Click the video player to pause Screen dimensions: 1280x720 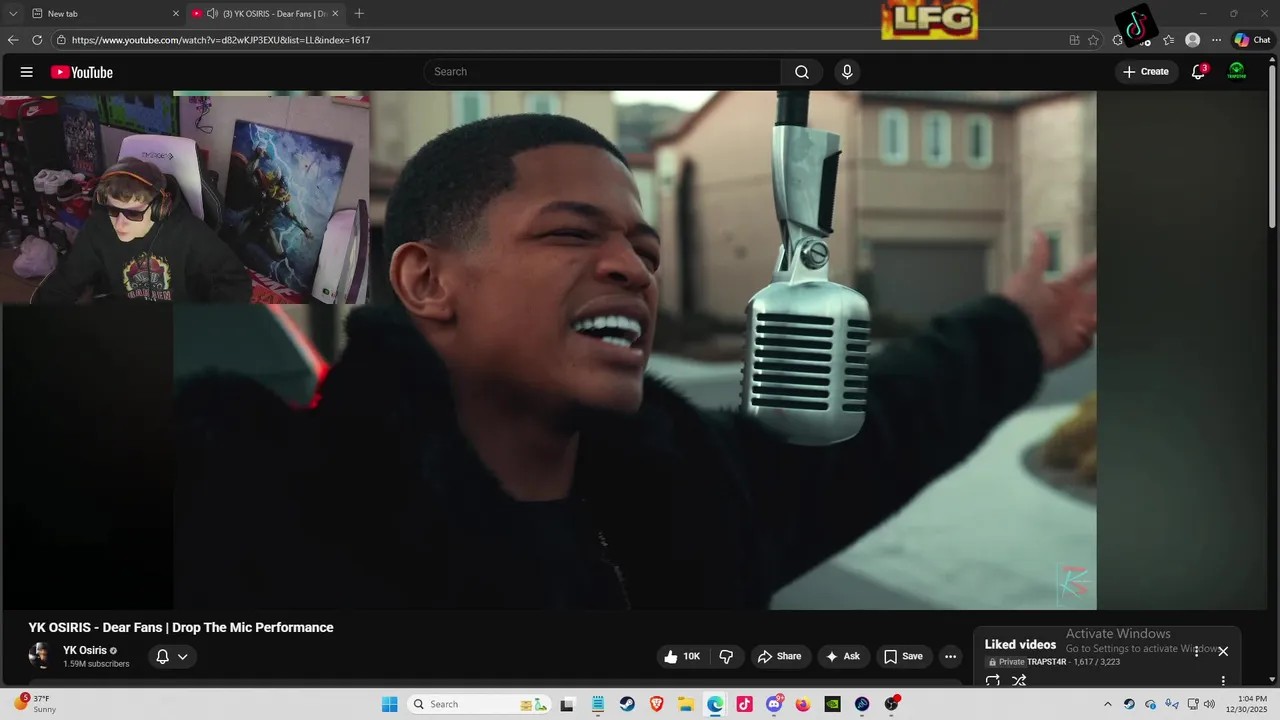[x=635, y=350]
